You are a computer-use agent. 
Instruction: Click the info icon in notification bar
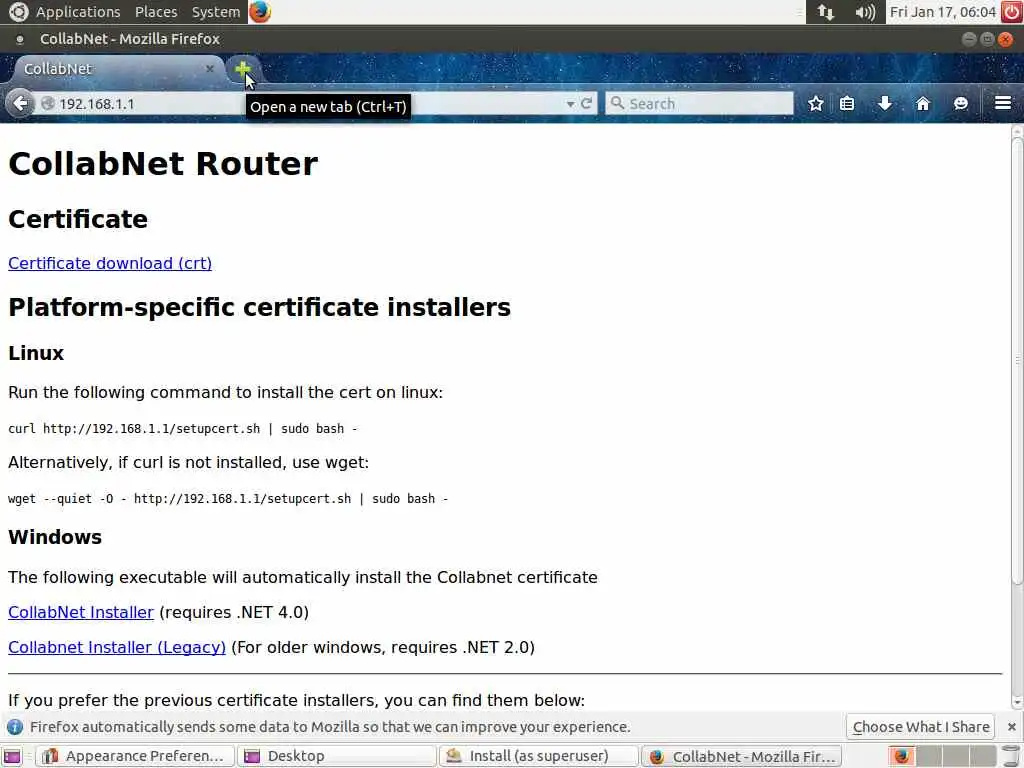(14, 727)
